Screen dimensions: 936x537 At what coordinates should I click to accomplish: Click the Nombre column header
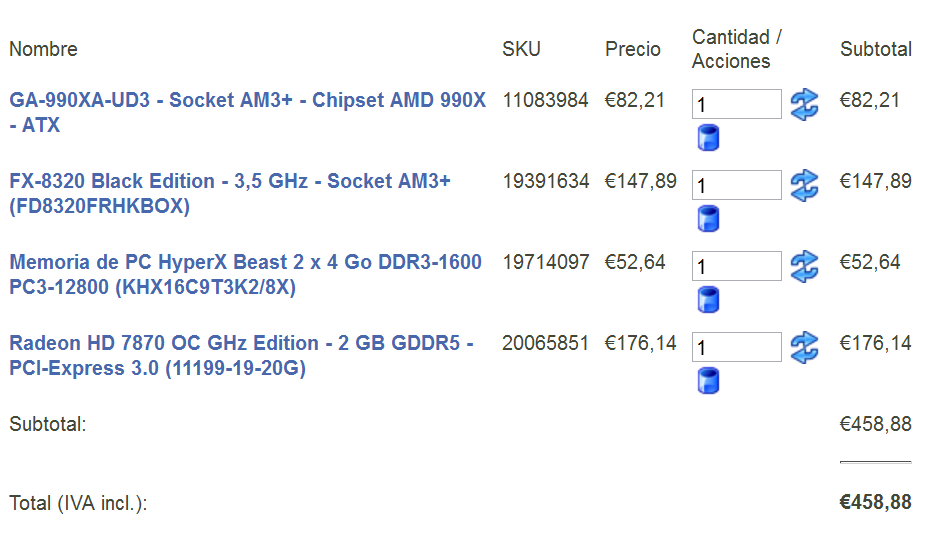(x=43, y=49)
